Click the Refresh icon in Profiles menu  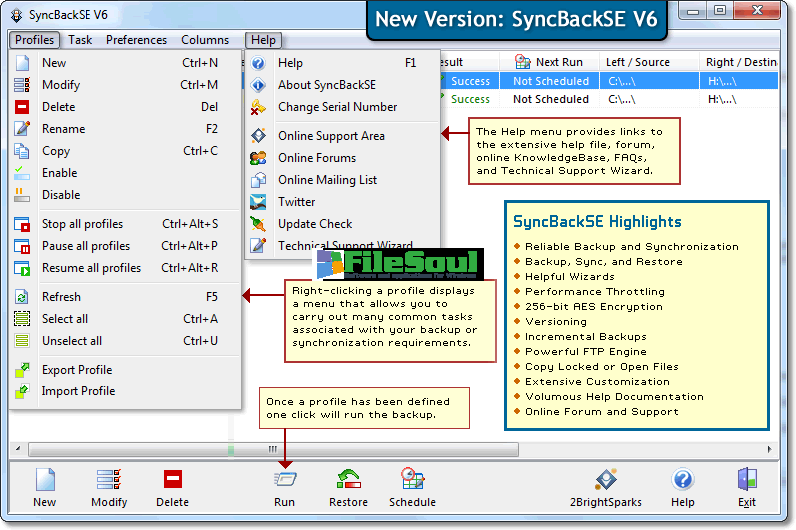pyautogui.click(x=22, y=297)
